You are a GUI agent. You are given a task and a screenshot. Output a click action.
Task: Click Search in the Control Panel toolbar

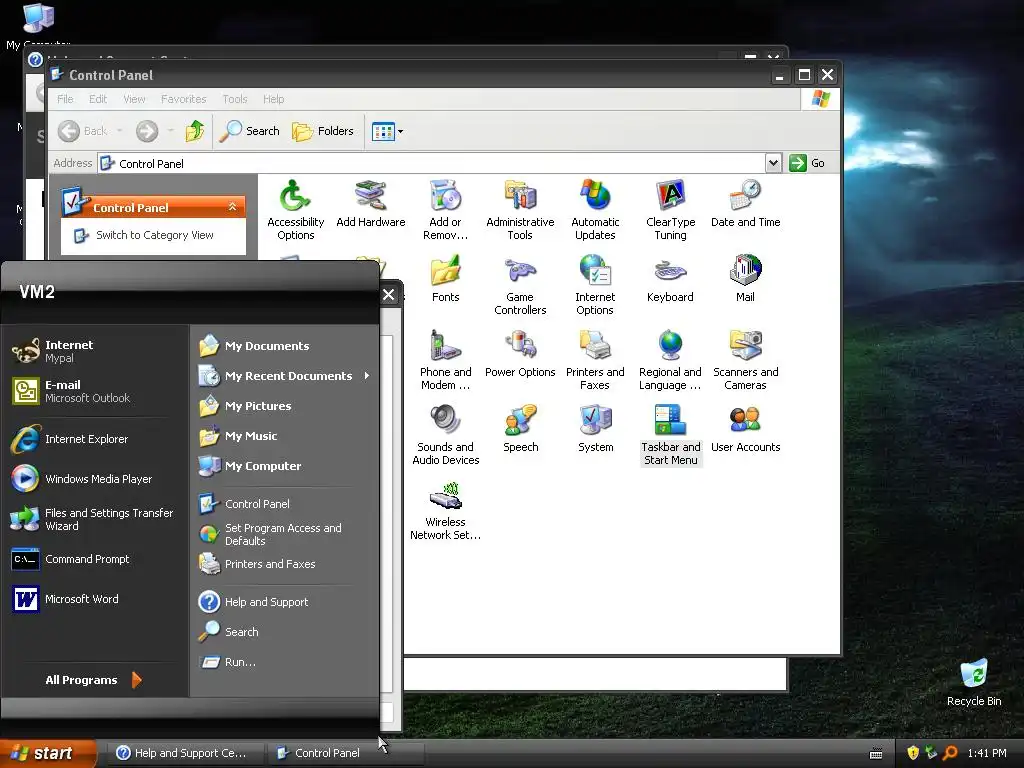pyautogui.click(x=249, y=131)
